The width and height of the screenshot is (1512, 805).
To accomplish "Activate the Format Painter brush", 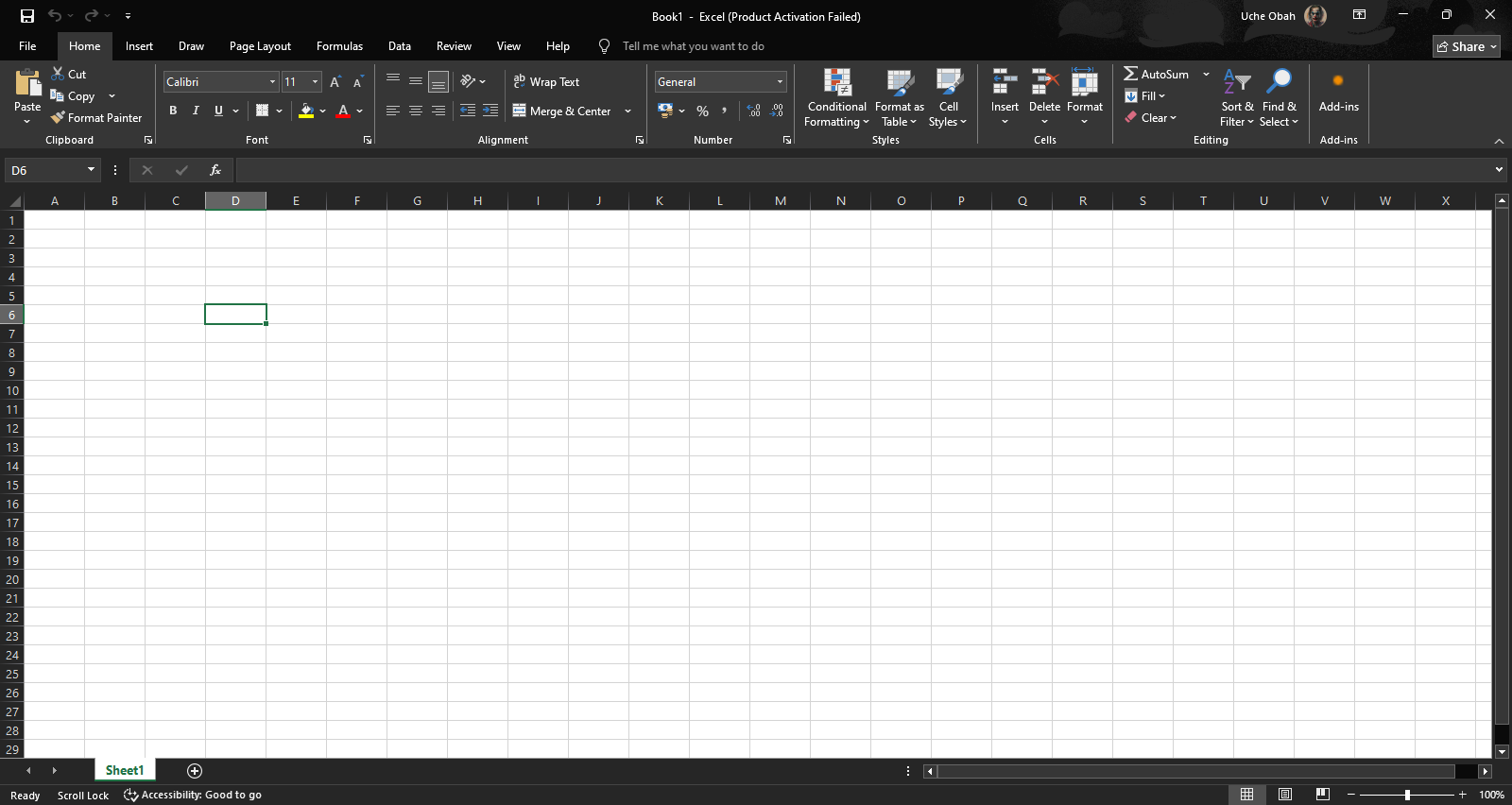I will pos(58,118).
